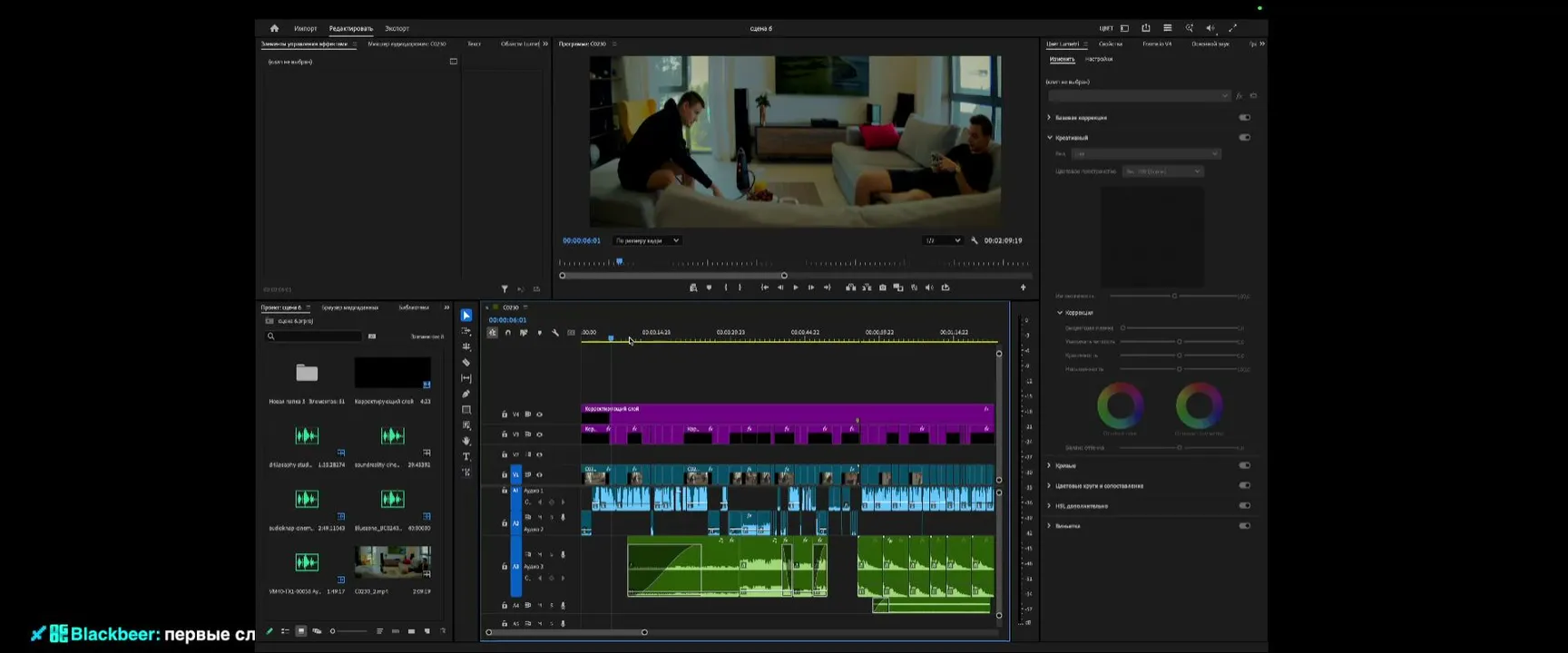The height and width of the screenshot is (653, 1568).
Task: Toggle the Vignette section switch
Action: pyautogui.click(x=1245, y=526)
